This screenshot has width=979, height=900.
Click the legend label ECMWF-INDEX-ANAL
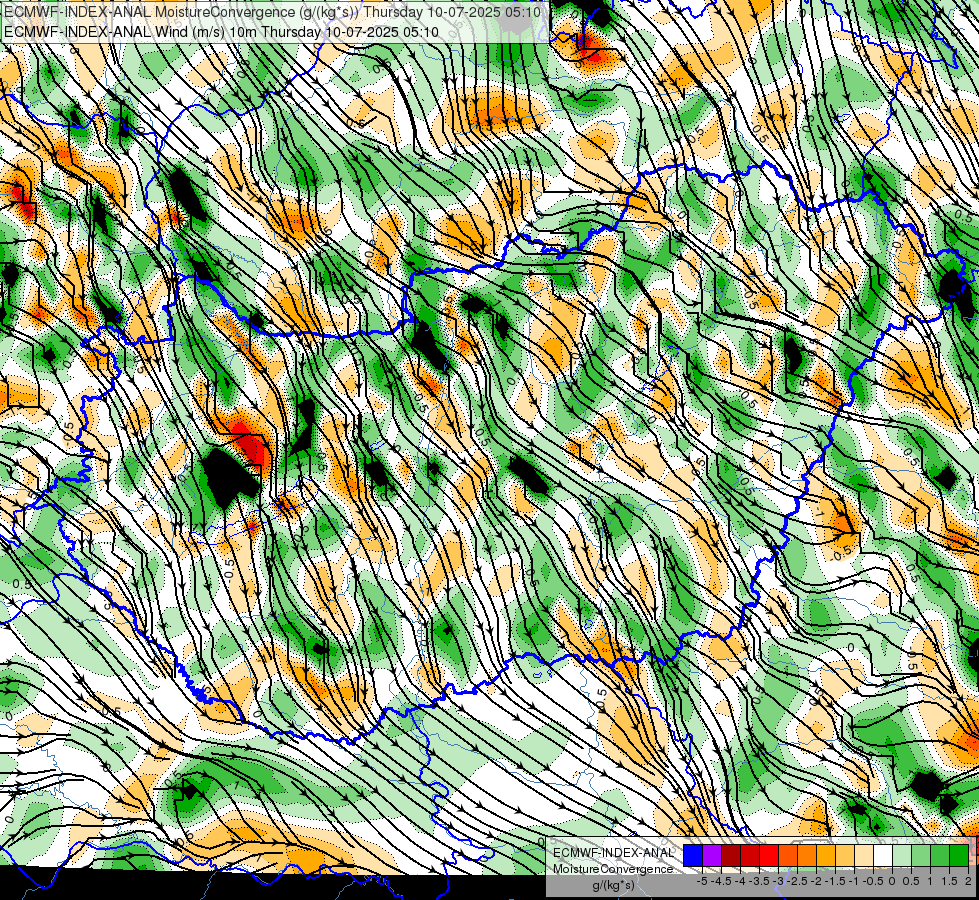pyautogui.click(x=613, y=853)
